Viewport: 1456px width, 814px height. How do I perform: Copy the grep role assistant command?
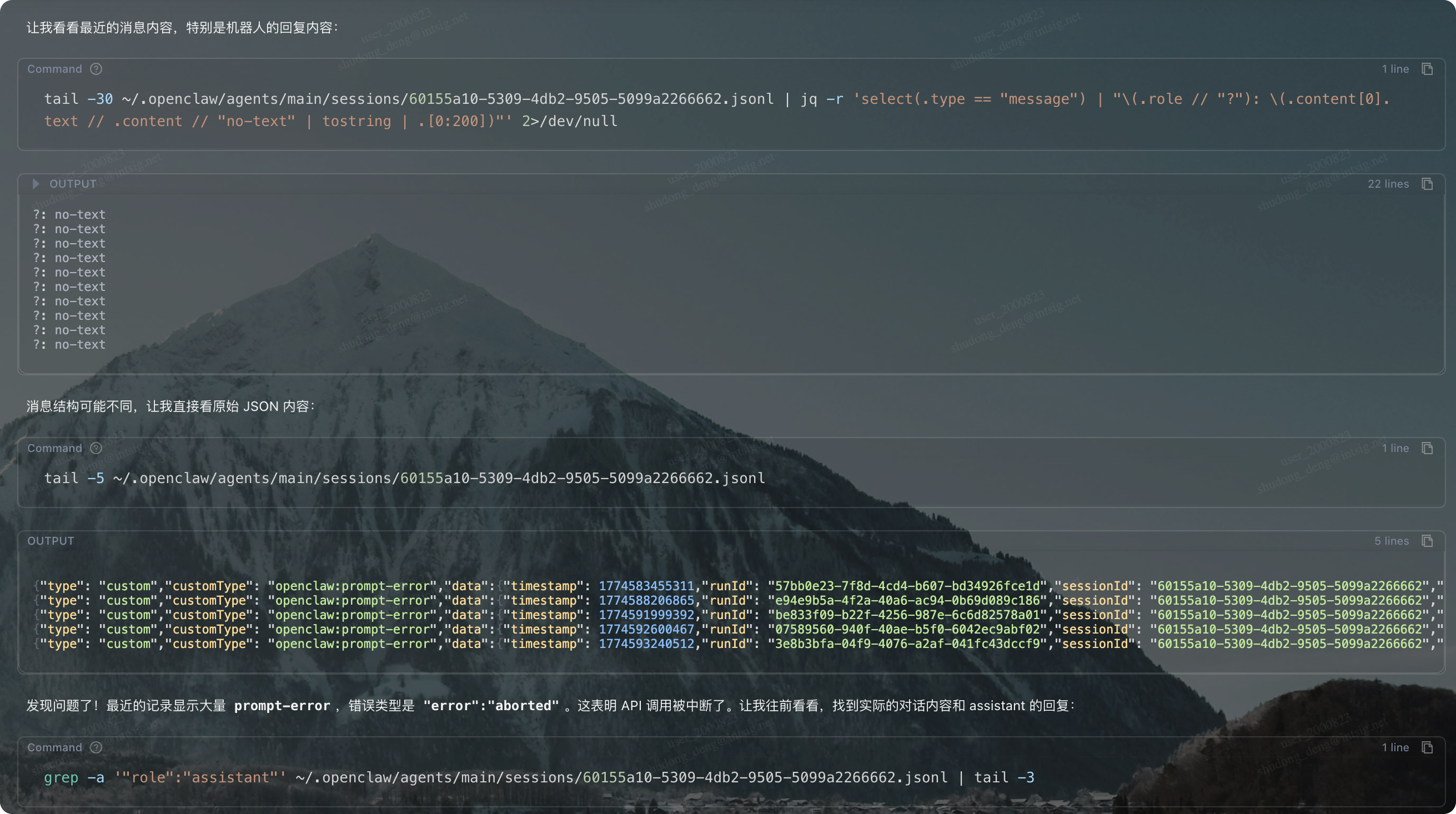tap(1427, 747)
